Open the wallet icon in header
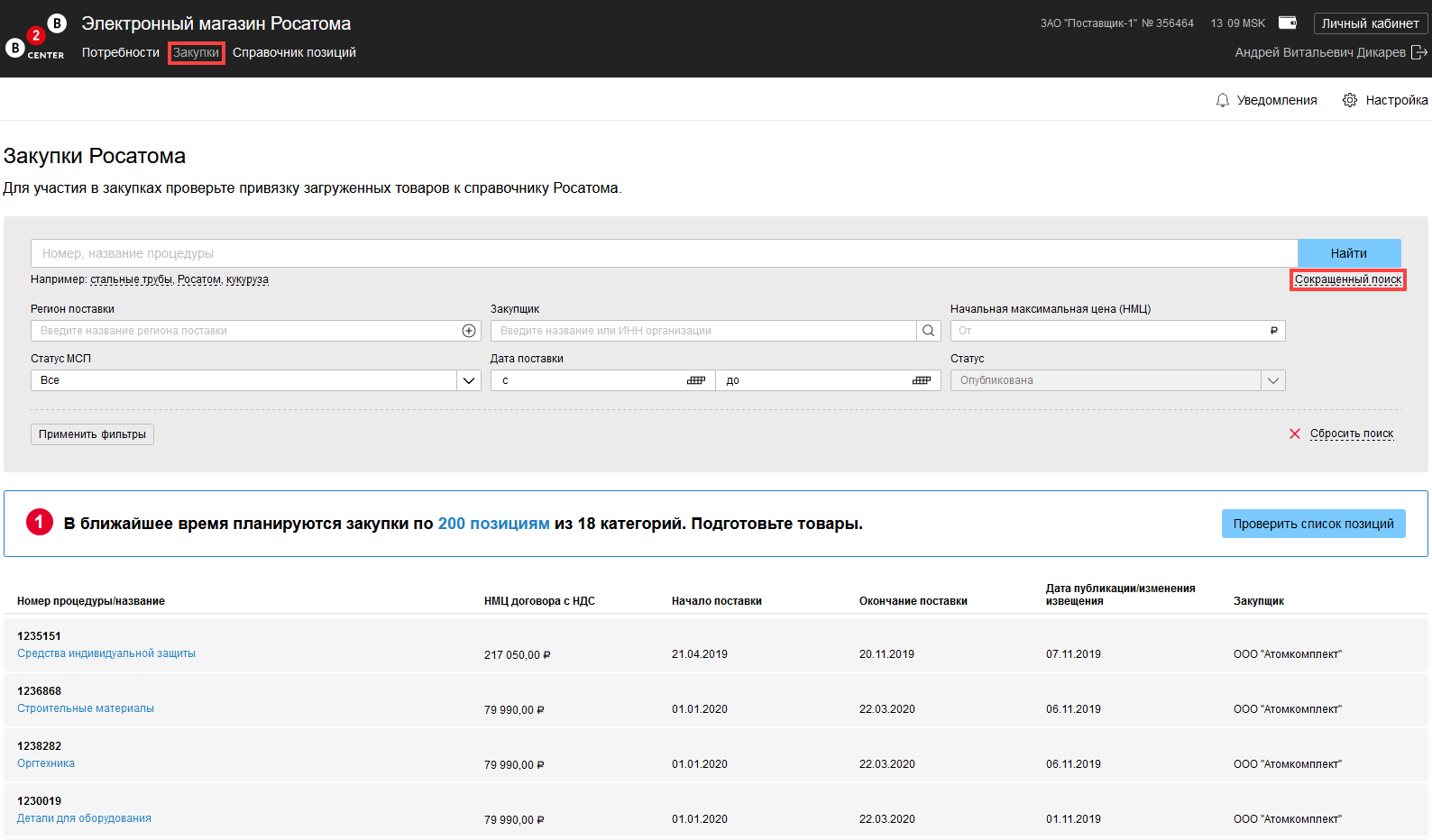The image size is (1432, 840). coord(1288,23)
